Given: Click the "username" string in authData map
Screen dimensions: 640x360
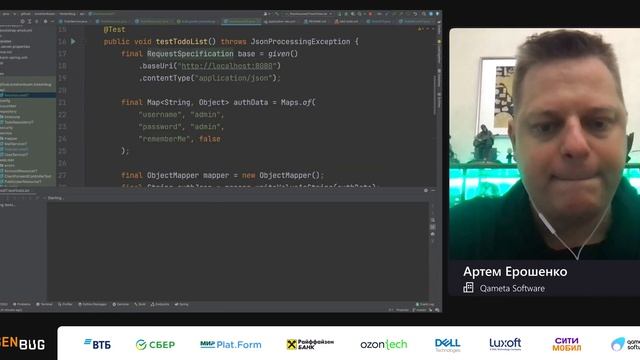Looking at the screenshot, I should coord(160,115).
